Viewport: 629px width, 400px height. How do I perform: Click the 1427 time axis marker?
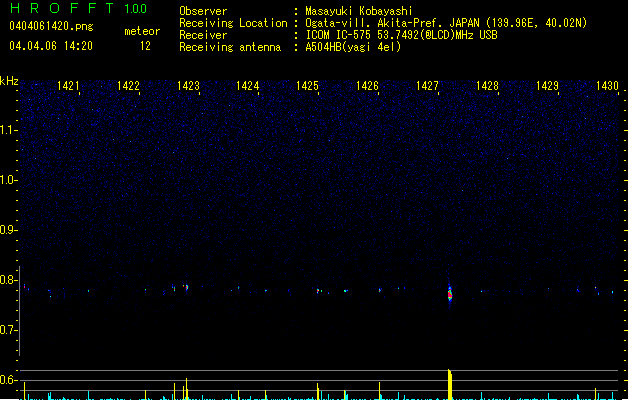(x=427, y=86)
